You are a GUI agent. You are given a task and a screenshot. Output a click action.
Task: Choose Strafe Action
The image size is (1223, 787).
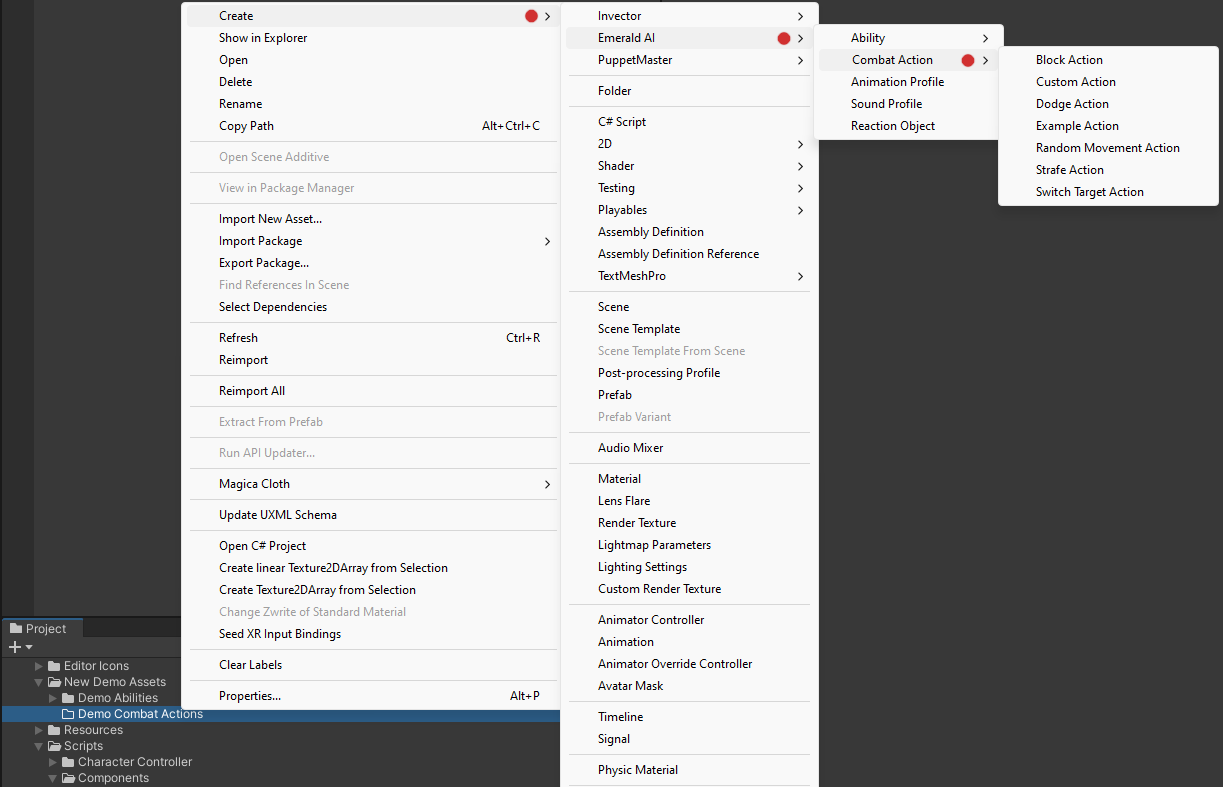pyautogui.click(x=1108, y=170)
